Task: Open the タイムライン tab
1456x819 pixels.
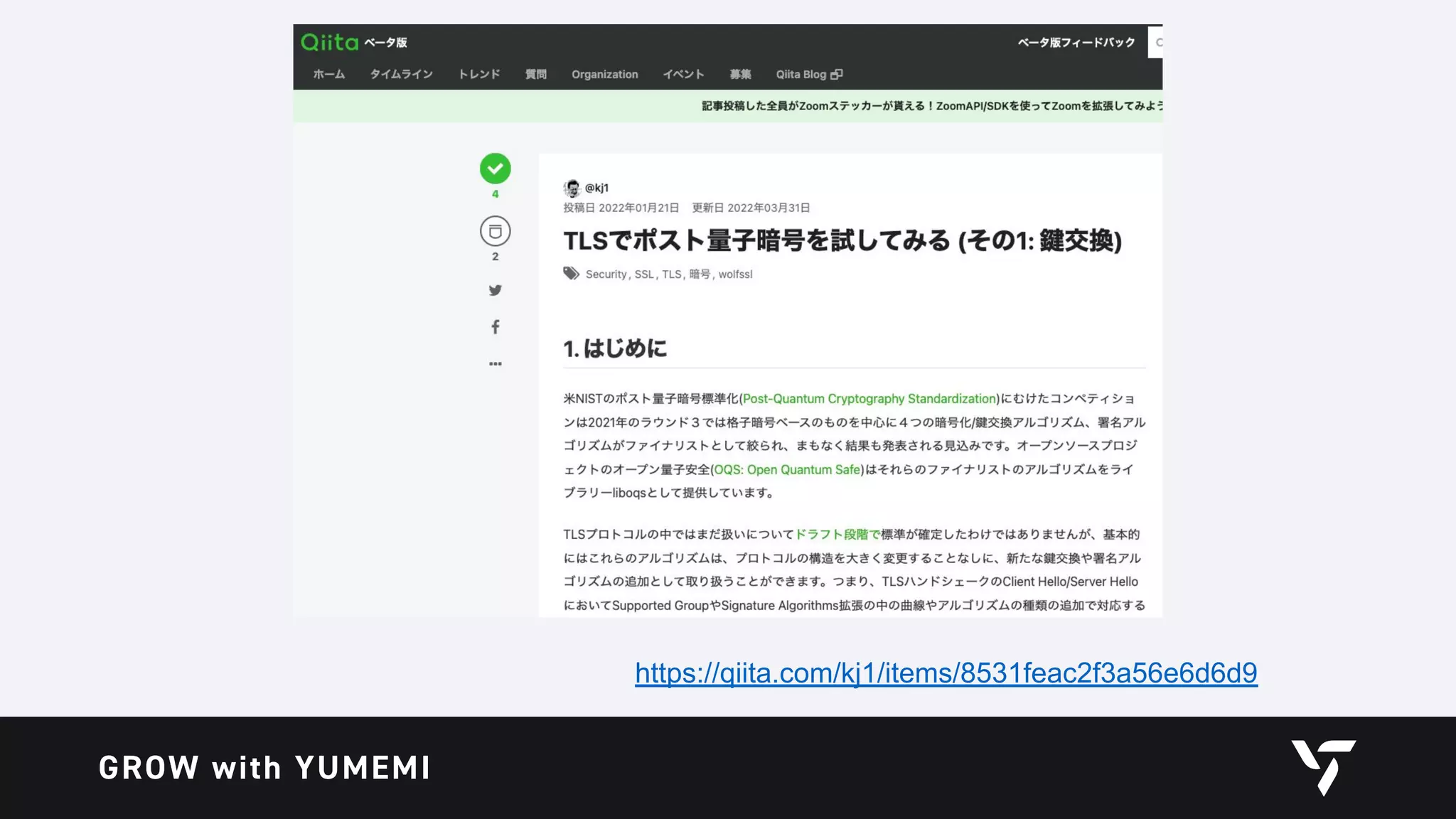Action: tap(401, 75)
